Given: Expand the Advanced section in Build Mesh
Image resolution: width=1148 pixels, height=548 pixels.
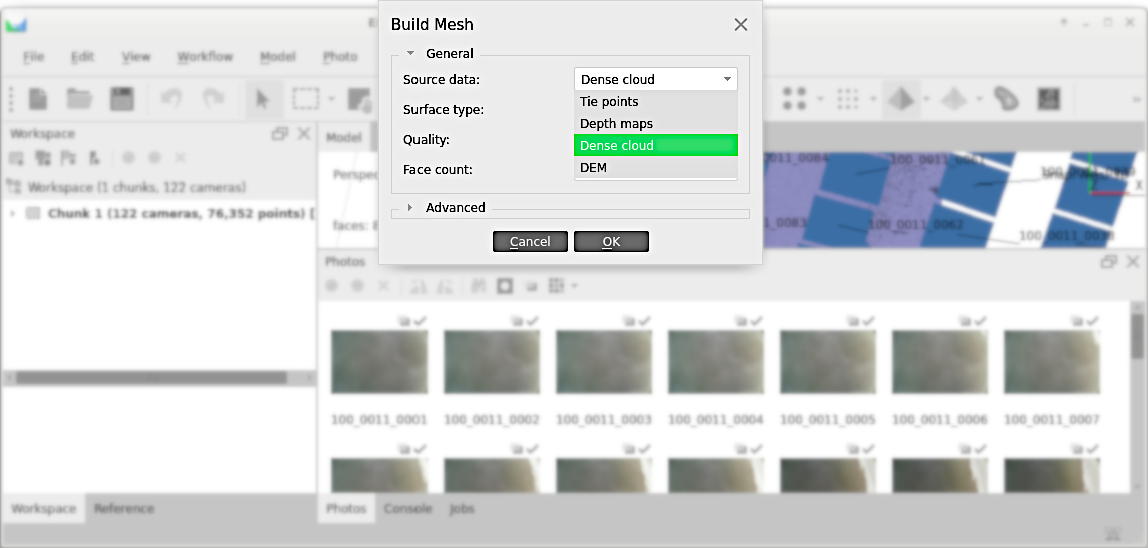Looking at the screenshot, I should pos(411,207).
